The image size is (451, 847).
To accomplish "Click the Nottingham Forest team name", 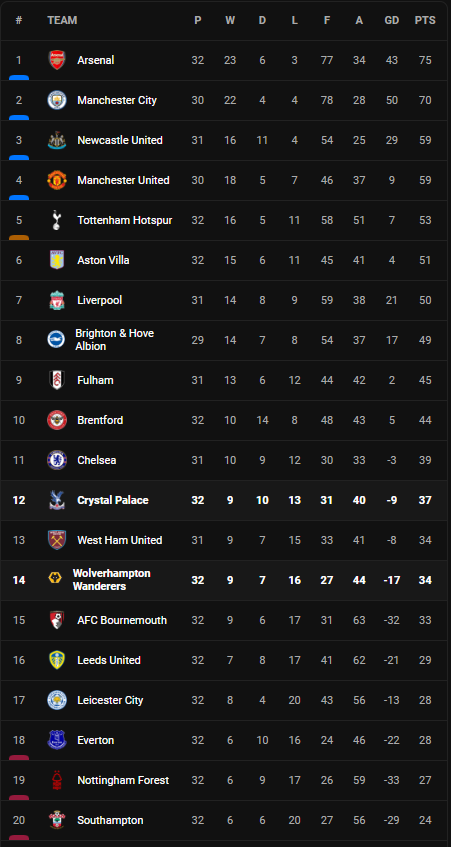I will [x=123, y=779].
